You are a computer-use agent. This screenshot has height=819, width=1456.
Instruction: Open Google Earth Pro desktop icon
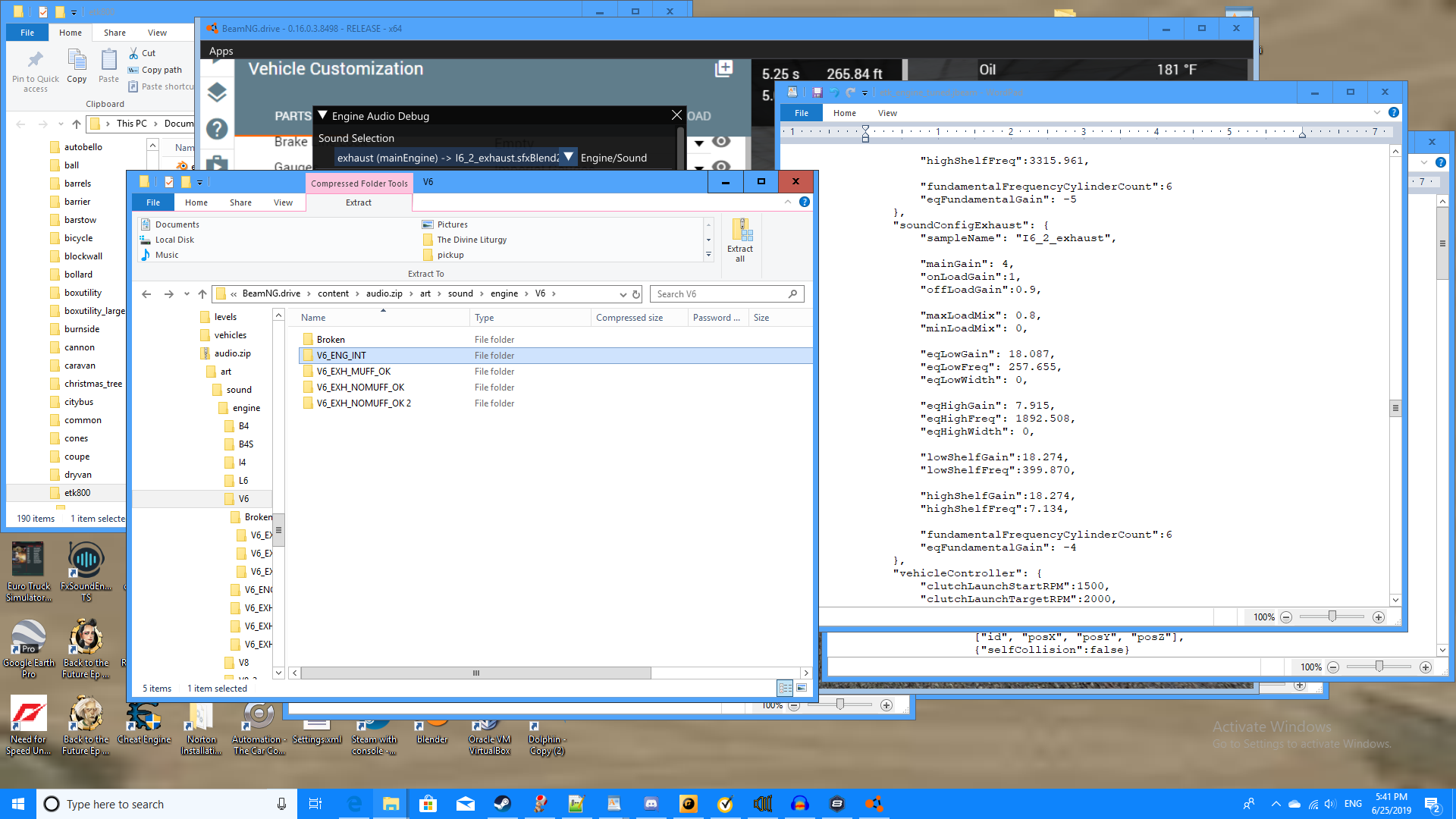[29, 648]
